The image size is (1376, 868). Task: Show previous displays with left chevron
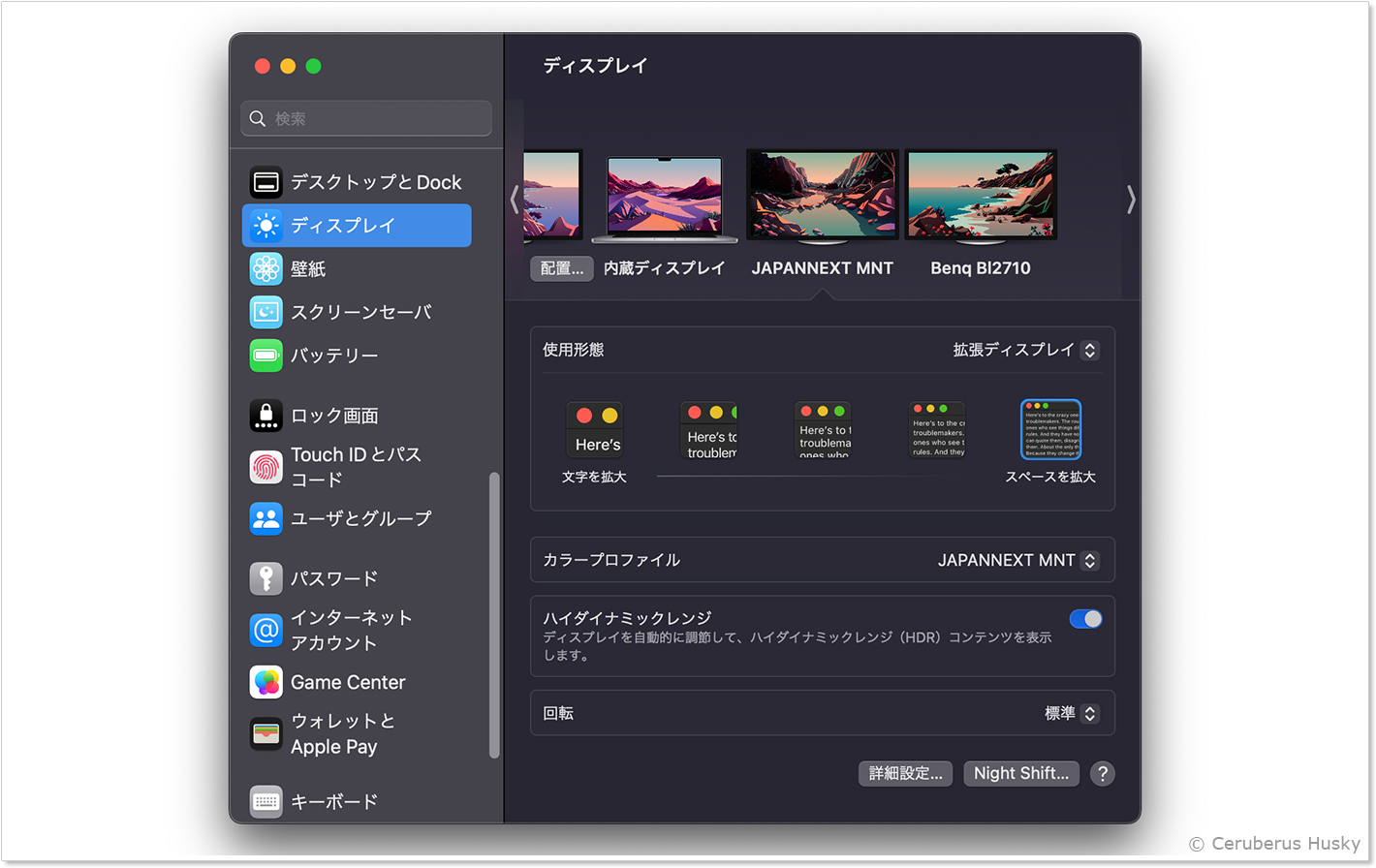click(515, 200)
